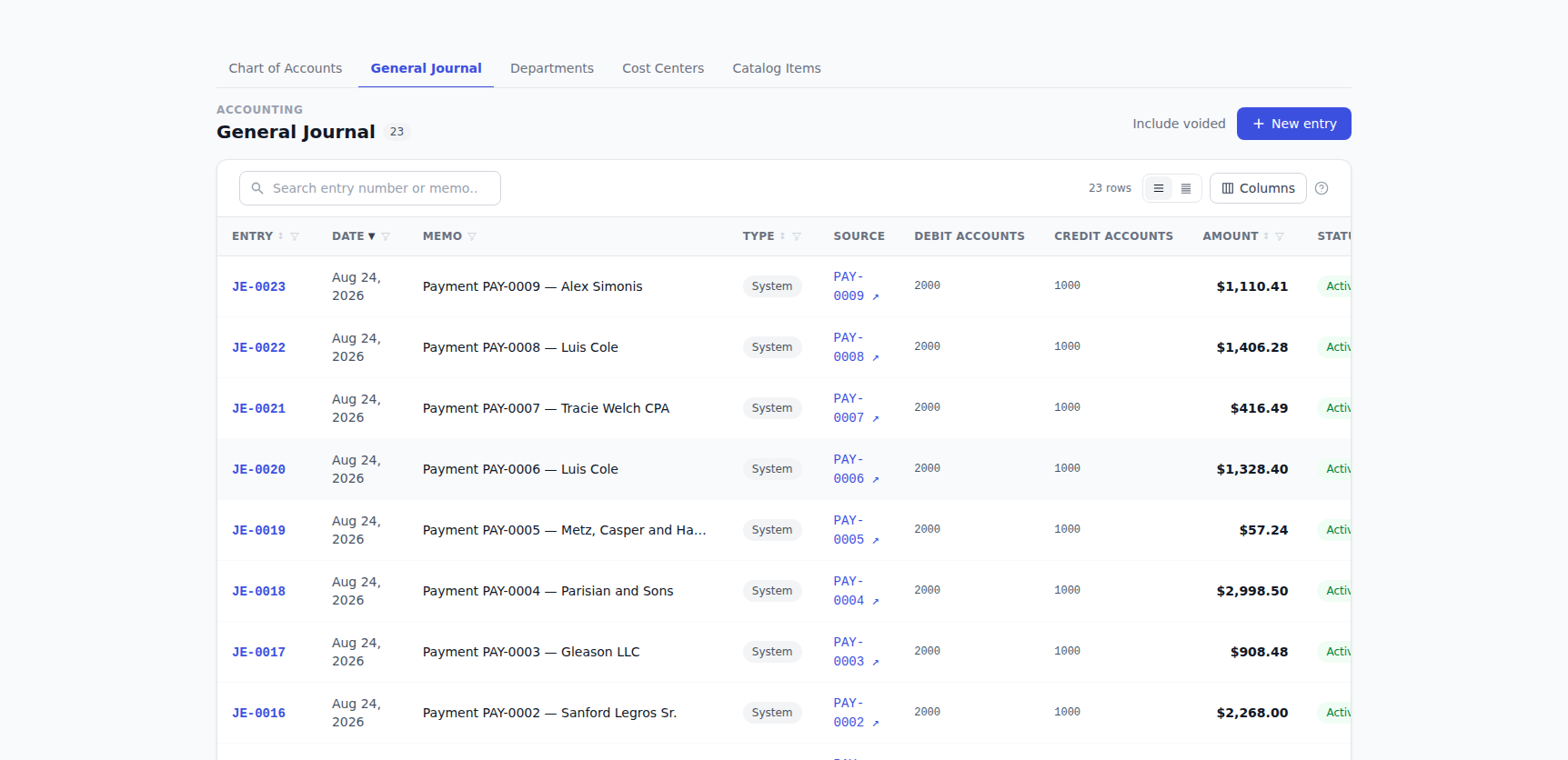Open external link arrow for PAY-0003
Screen dimensions: 1568x760
coord(876,662)
